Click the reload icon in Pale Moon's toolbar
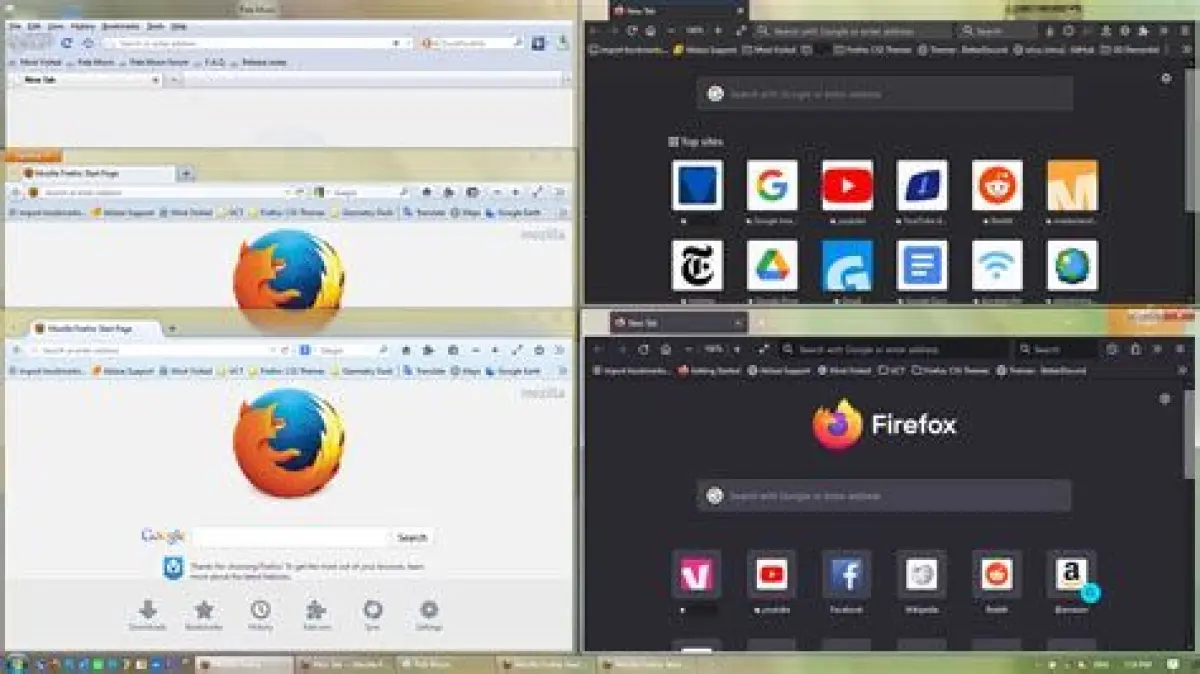The width and height of the screenshot is (1200, 674). [x=67, y=43]
